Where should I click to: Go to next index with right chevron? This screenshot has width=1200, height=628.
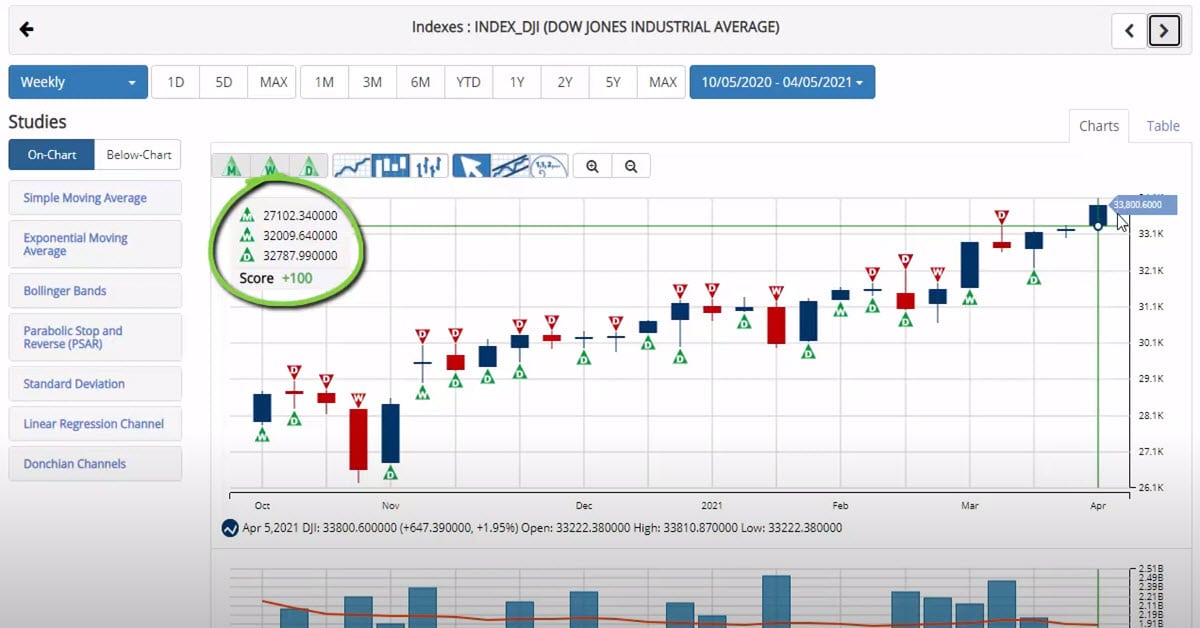(x=1164, y=31)
